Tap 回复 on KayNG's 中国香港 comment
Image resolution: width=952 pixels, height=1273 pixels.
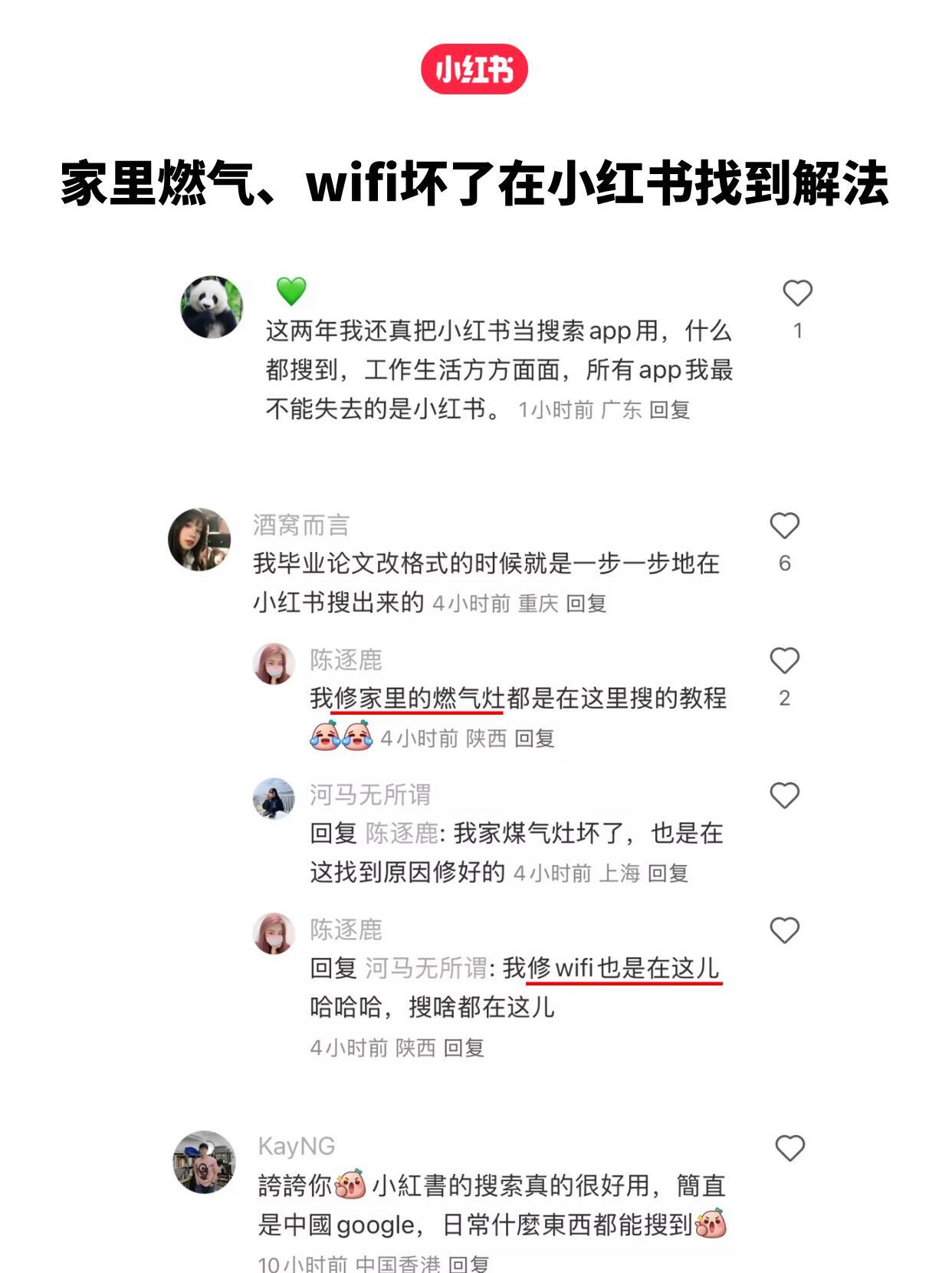(468, 1263)
